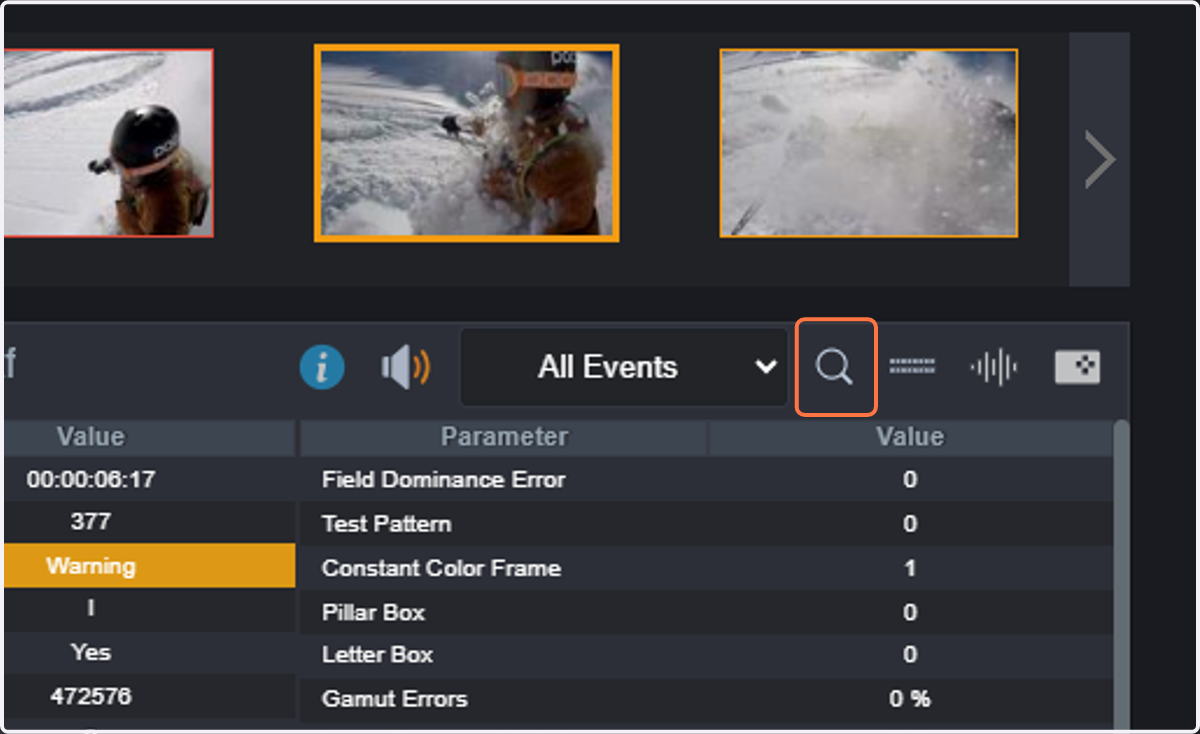
Task: Select the Letter Box row
Action: click(706, 656)
